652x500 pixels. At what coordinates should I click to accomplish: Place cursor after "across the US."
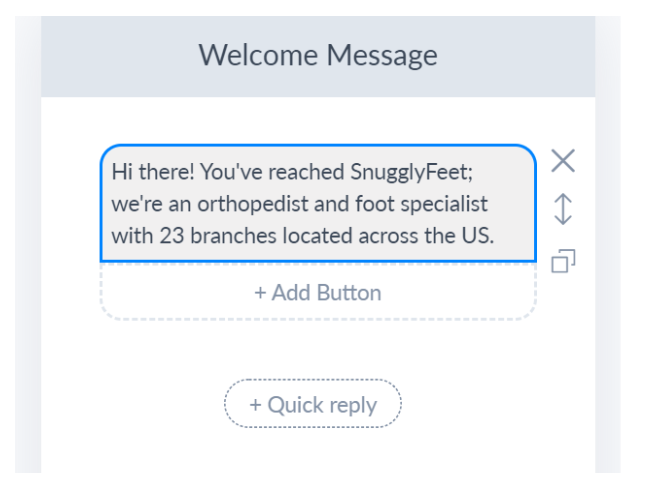[x=496, y=236]
